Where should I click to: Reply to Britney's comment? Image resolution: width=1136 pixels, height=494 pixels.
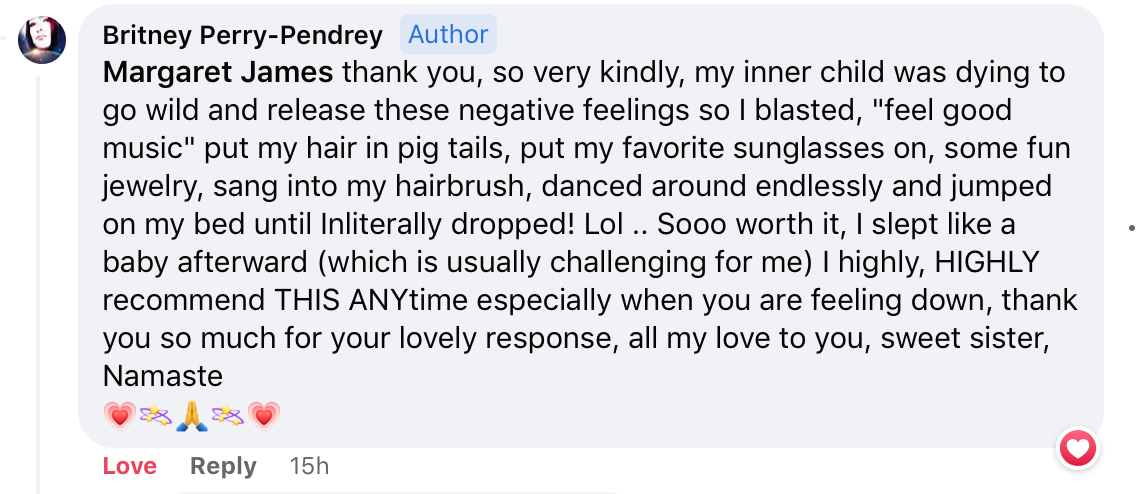click(223, 466)
